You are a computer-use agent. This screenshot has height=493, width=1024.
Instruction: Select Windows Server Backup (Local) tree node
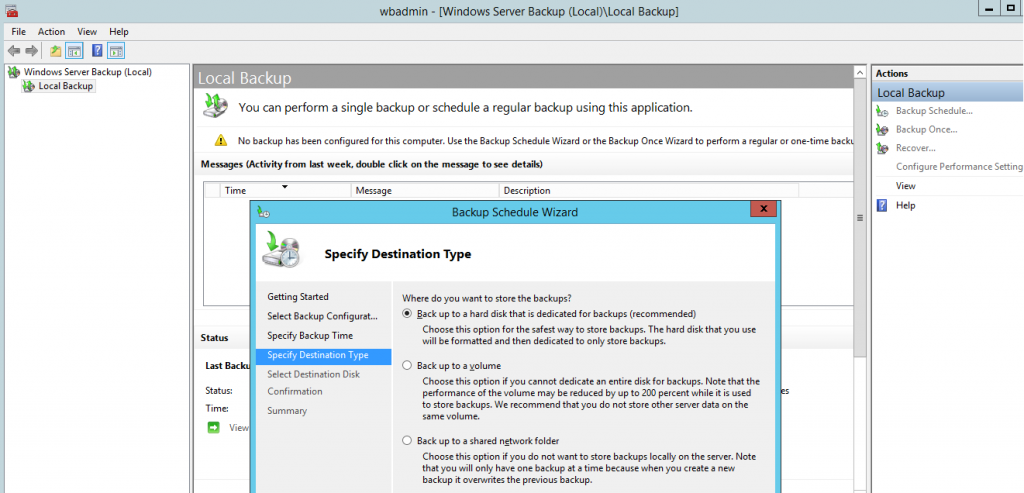pos(88,72)
